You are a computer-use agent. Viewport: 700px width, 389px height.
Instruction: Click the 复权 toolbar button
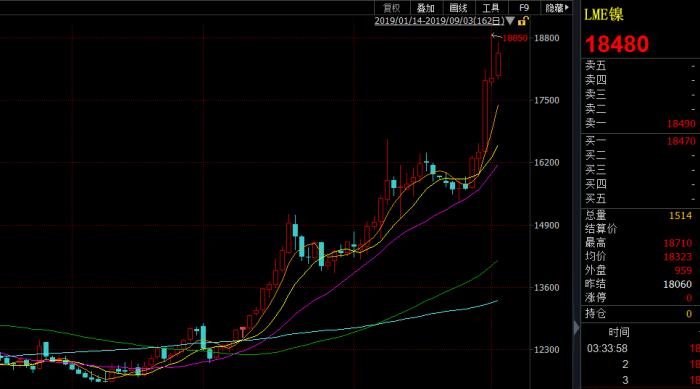pyautogui.click(x=392, y=8)
